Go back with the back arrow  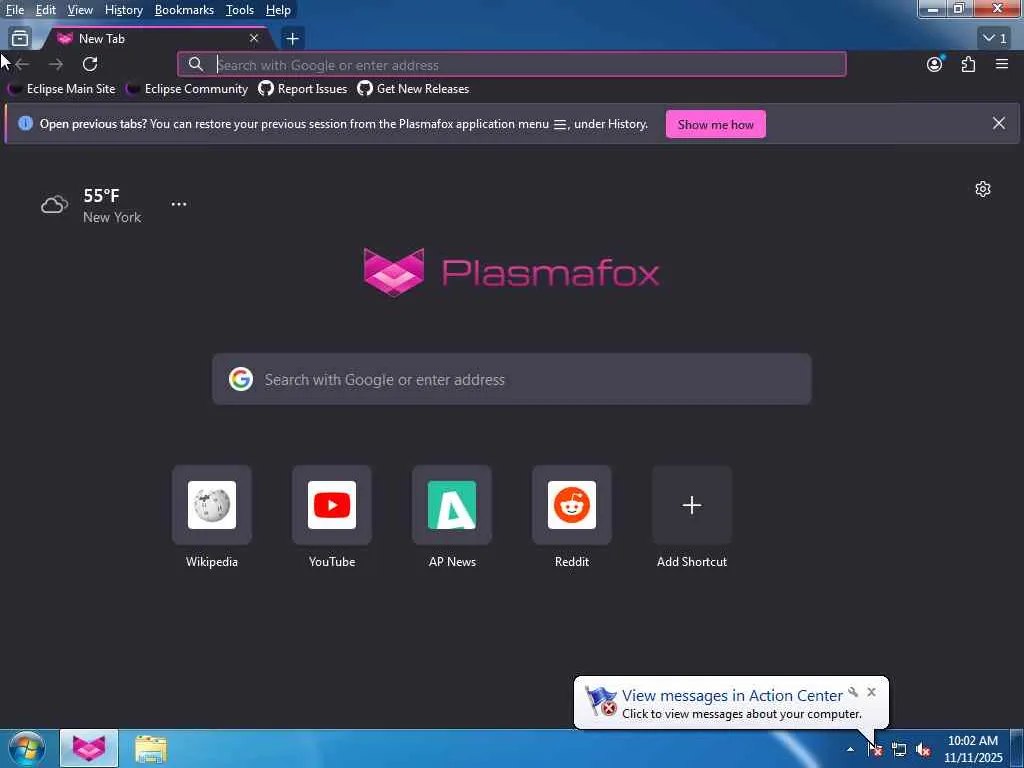coord(22,64)
